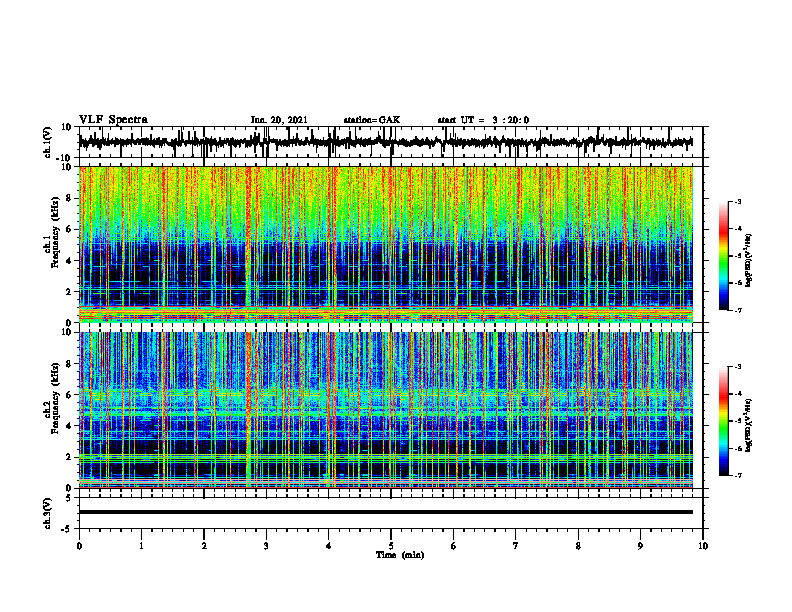Viewport: 792px width, 612px height.
Task: Click the ch.1 spectrogram color scale bar
Action: 723,256
